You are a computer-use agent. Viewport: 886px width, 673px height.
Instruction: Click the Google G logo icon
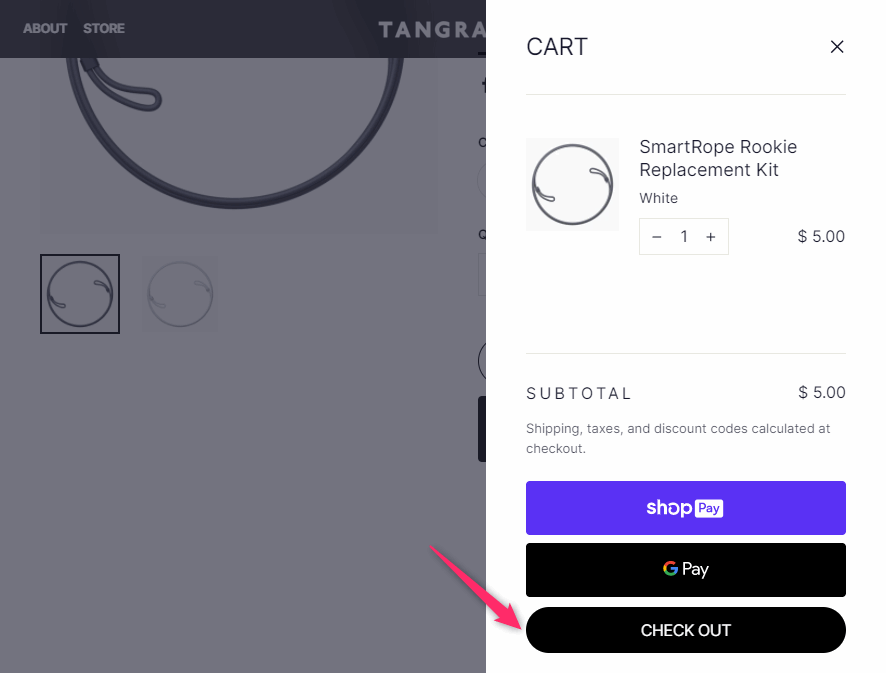click(x=670, y=568)
